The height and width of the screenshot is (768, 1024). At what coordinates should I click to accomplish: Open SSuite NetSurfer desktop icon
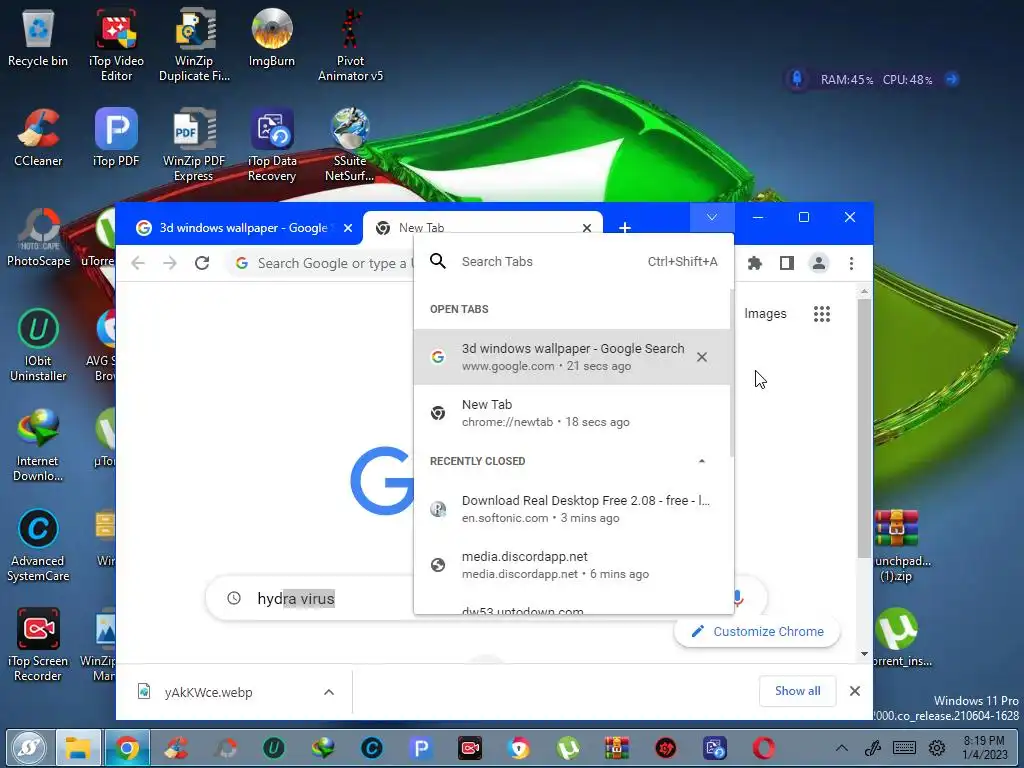(350, 145)
